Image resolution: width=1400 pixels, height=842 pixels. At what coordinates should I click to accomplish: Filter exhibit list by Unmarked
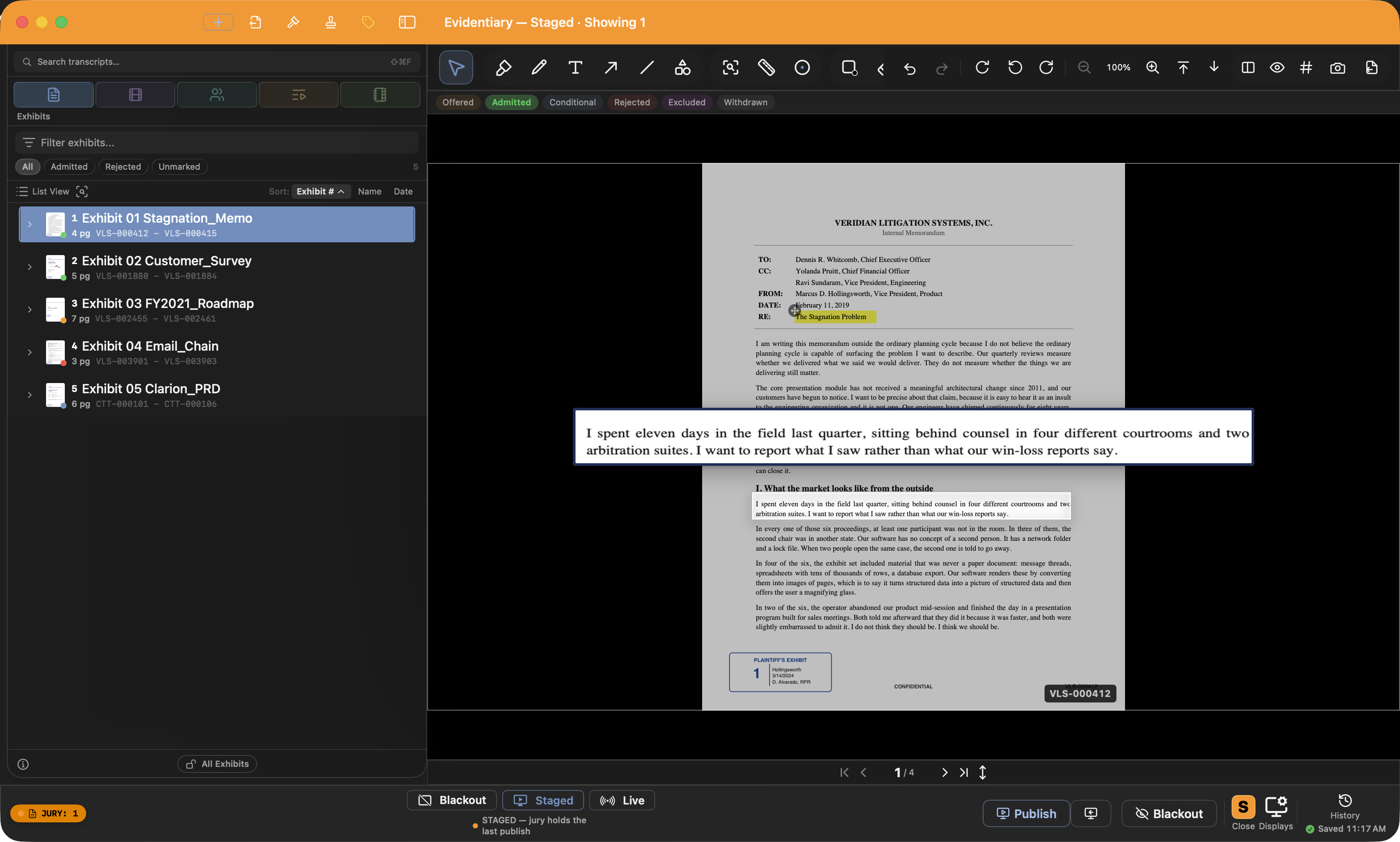[x=179, y=167]
